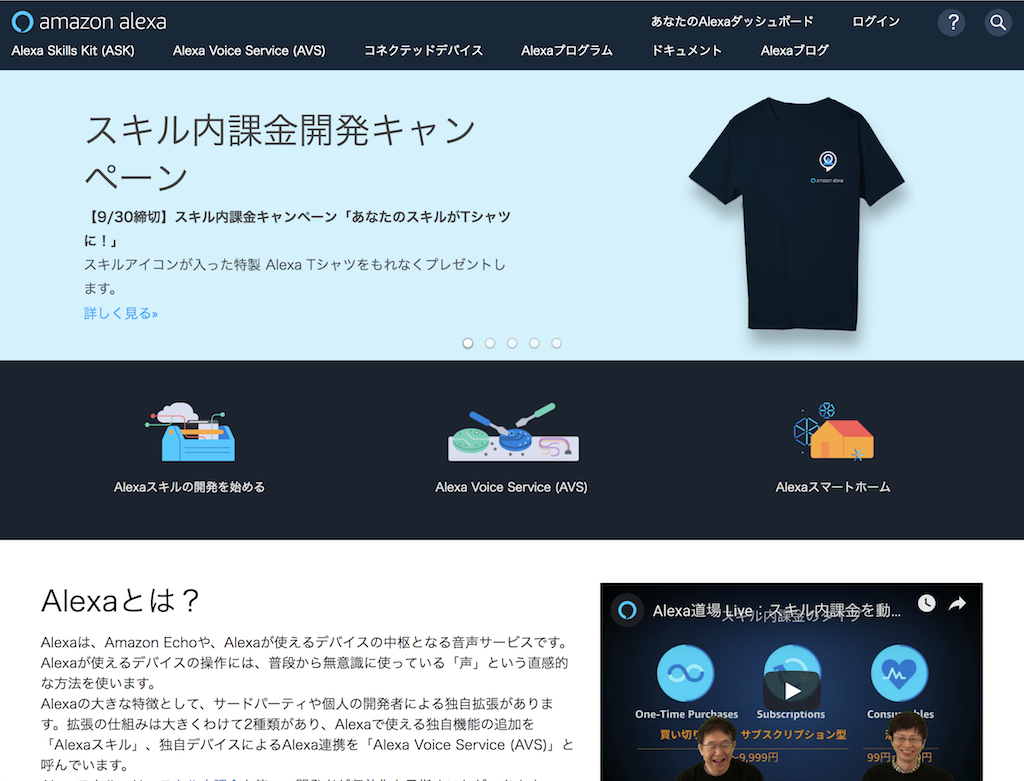Open the search magnifier icon
This screenshot has height=781, width=1024.
[998, 22]
